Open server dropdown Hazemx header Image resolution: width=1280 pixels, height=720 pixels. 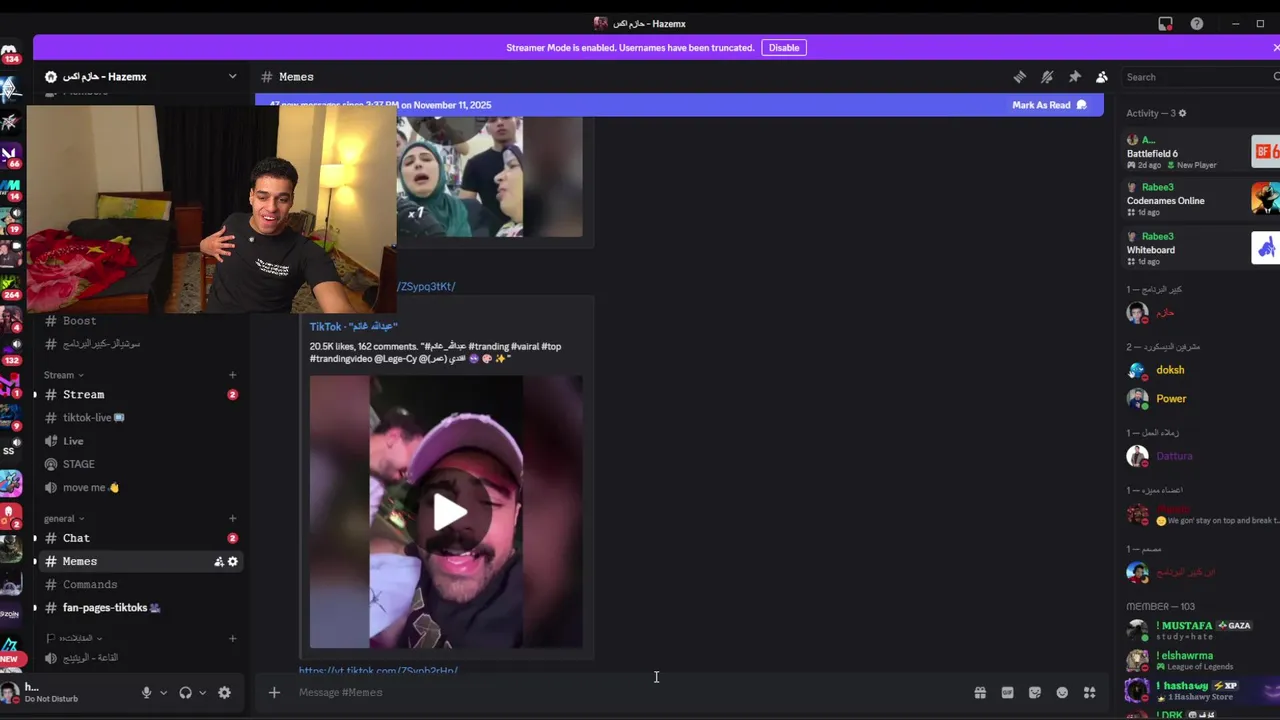point(141,76)
